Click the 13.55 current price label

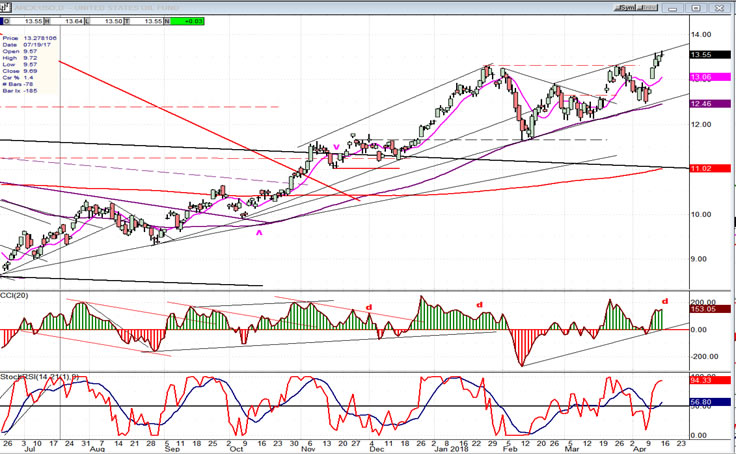[x=712, y=55]
